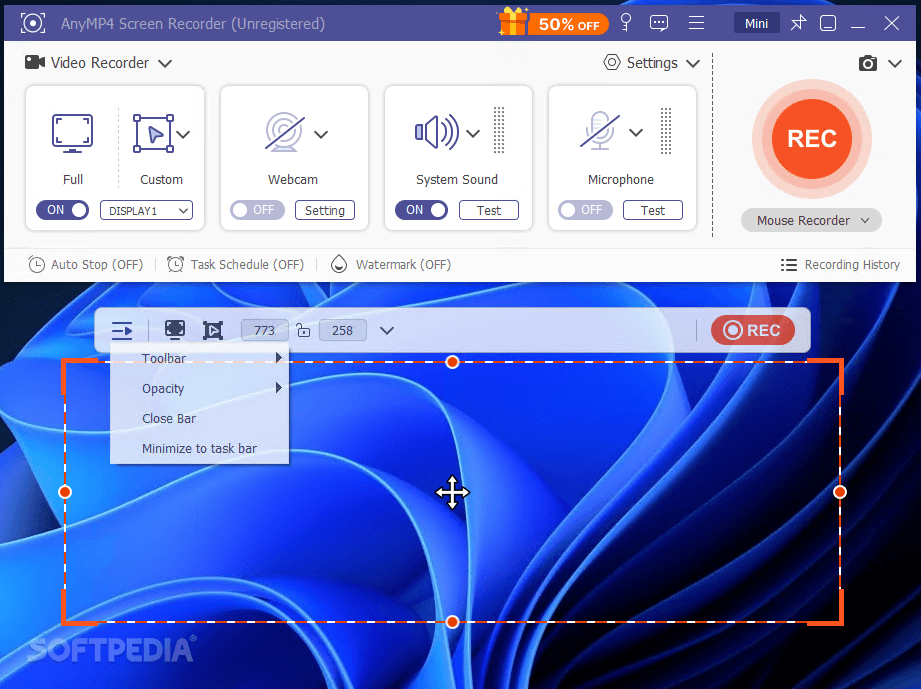This screenshot has height=689, width=921.
Task: Open the Settings gear icon
Action: [612, 62]
